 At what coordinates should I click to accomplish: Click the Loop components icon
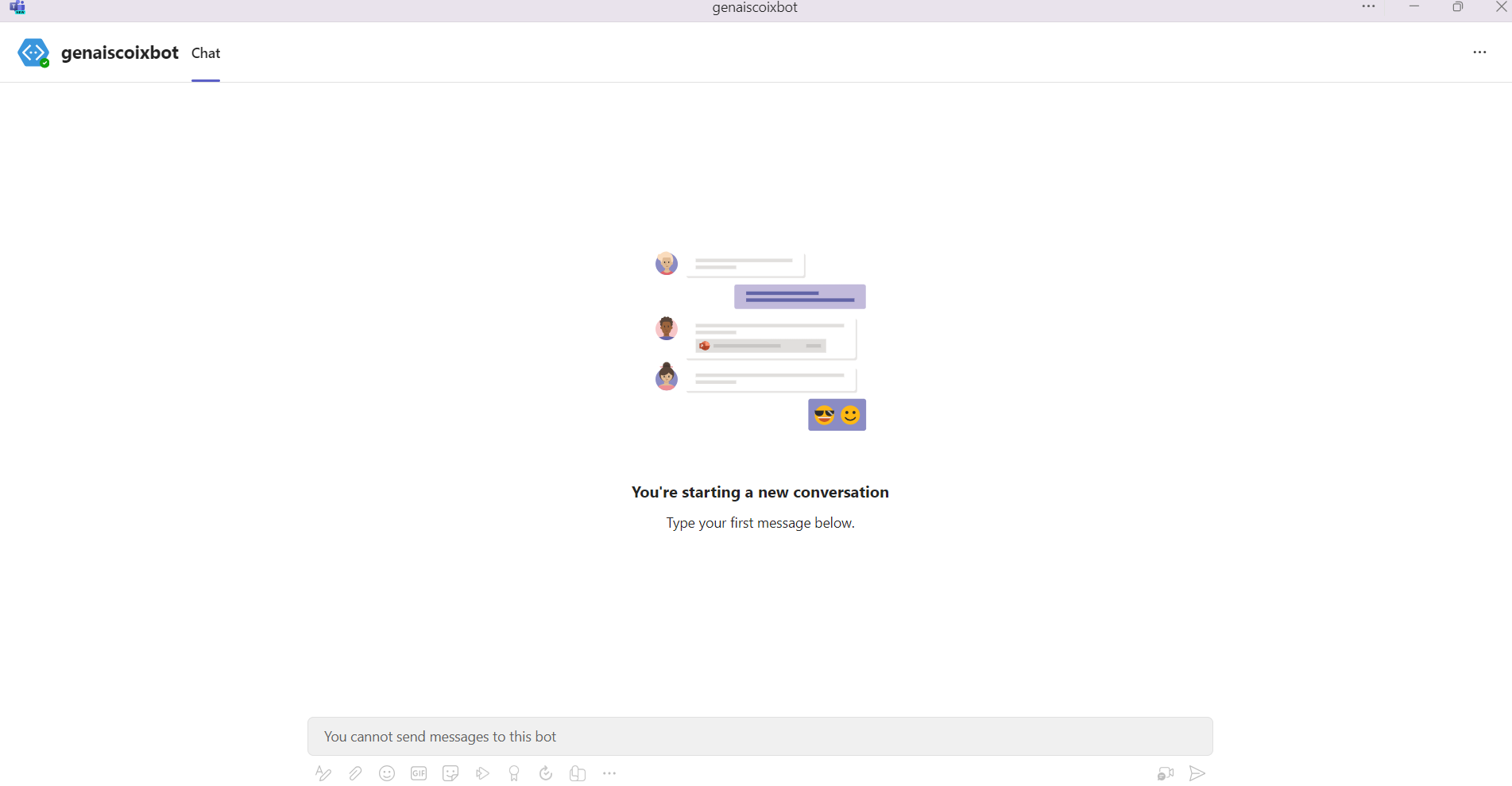pos(578,773)
